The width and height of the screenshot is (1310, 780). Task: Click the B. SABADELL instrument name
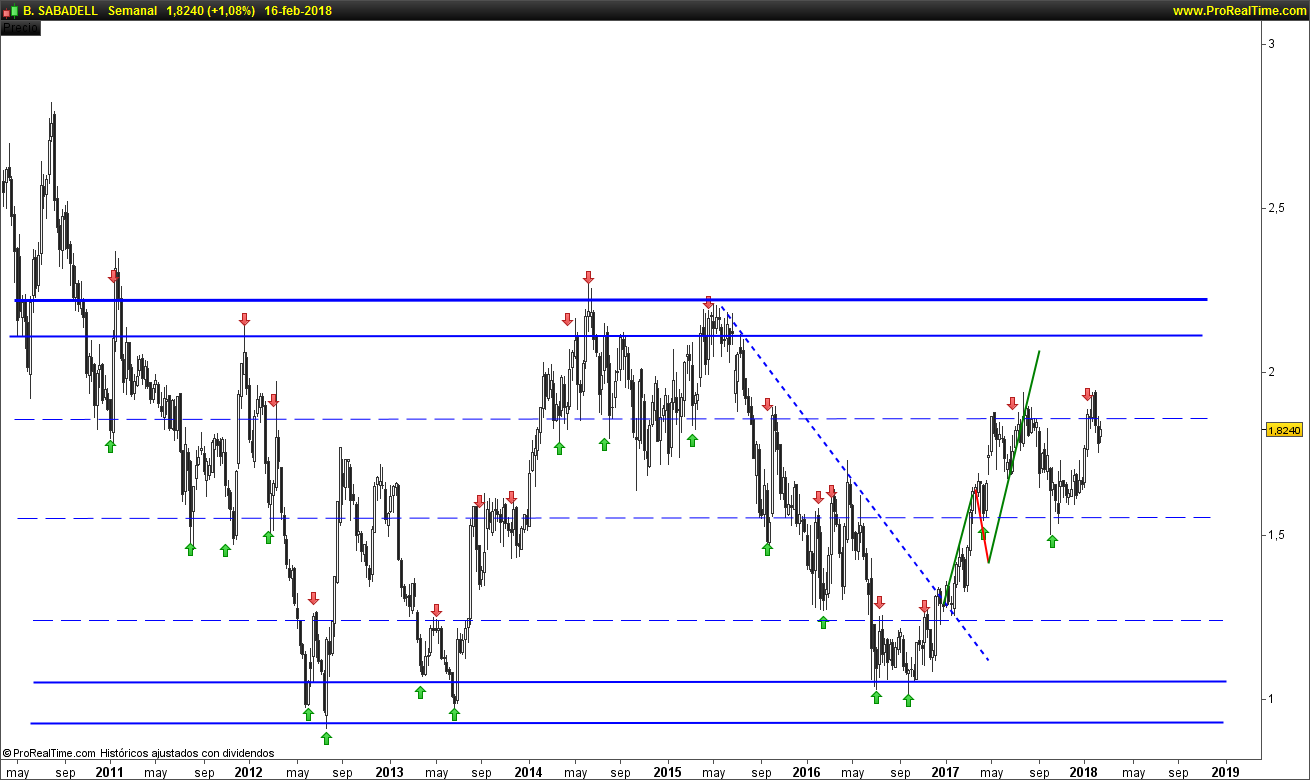click(61, 11)
